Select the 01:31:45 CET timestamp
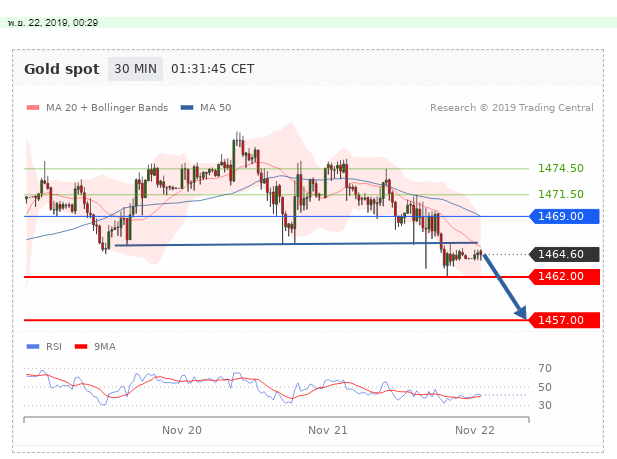Screen dimensions: 617x459 click(x=212, y=69)
